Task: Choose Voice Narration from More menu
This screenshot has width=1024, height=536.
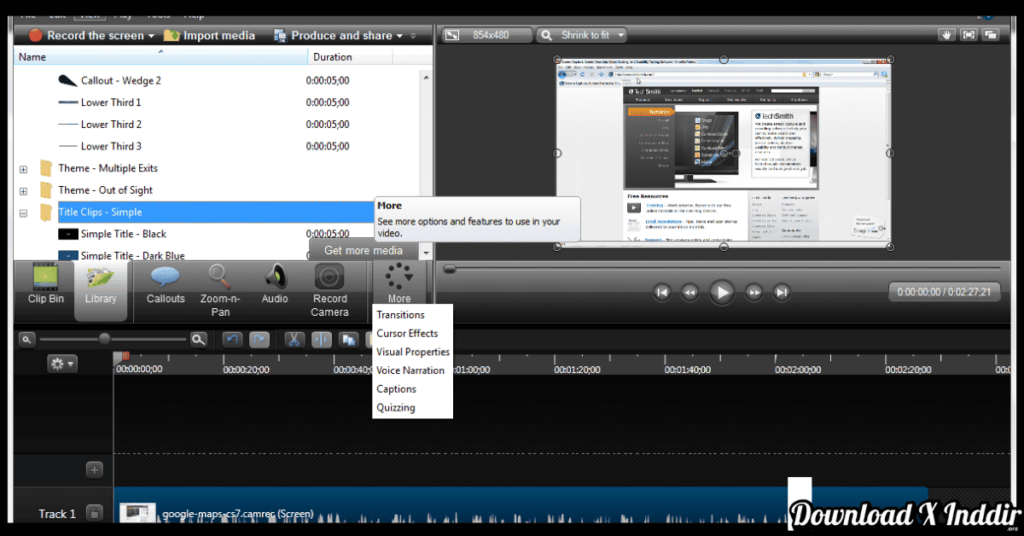Action: [x=410, y=370]
